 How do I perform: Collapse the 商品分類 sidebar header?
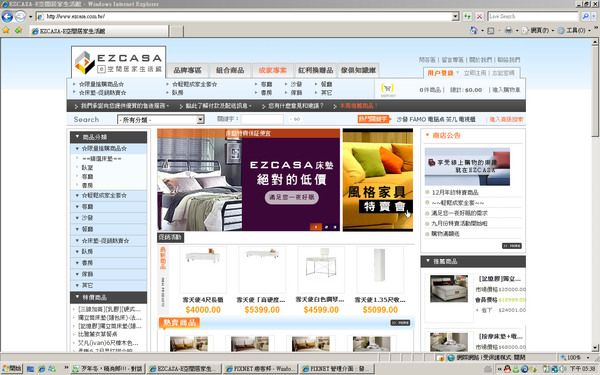pos(109,137)
